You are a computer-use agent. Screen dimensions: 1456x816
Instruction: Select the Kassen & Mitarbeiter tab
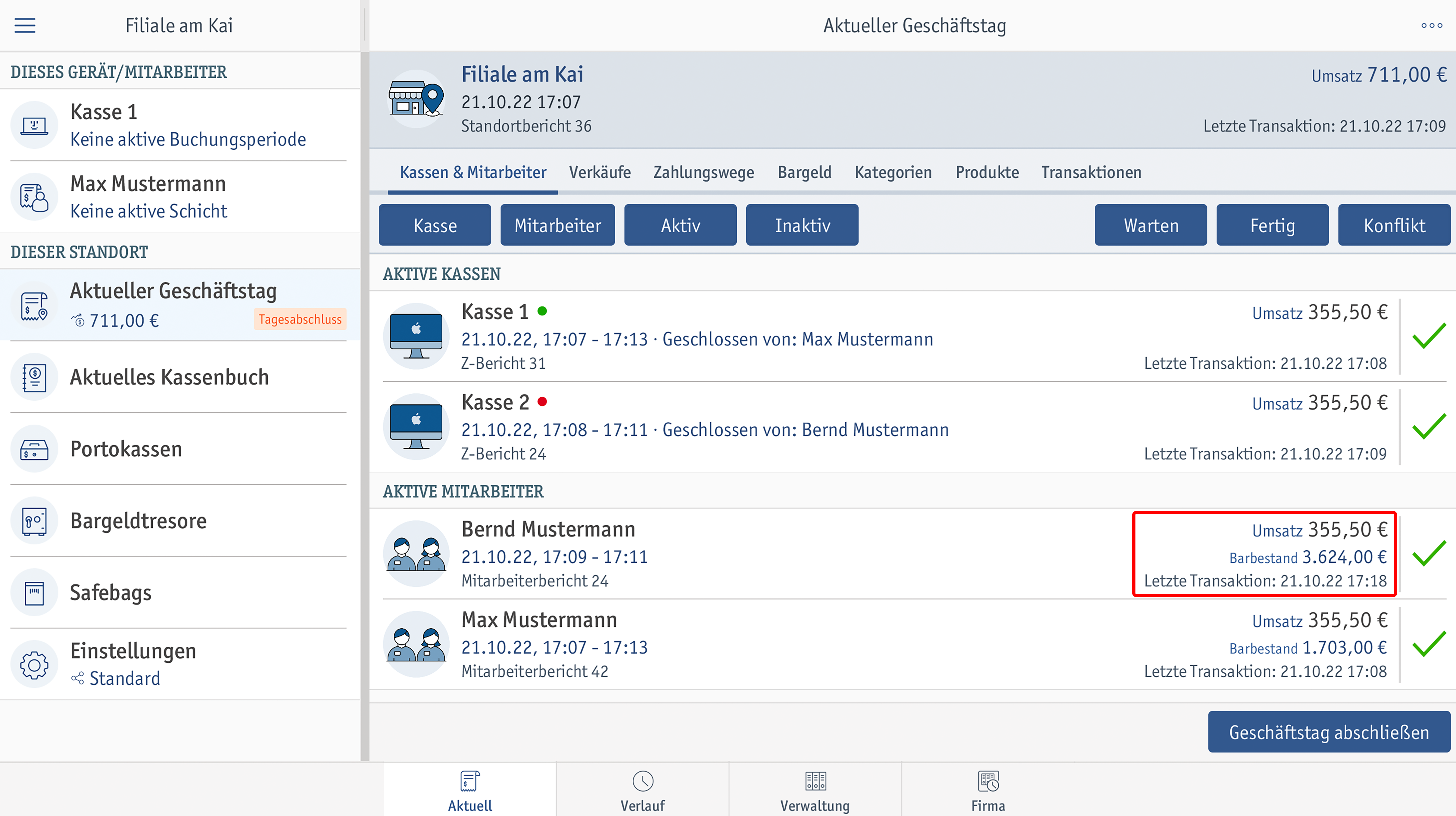[x=473, y=172]
